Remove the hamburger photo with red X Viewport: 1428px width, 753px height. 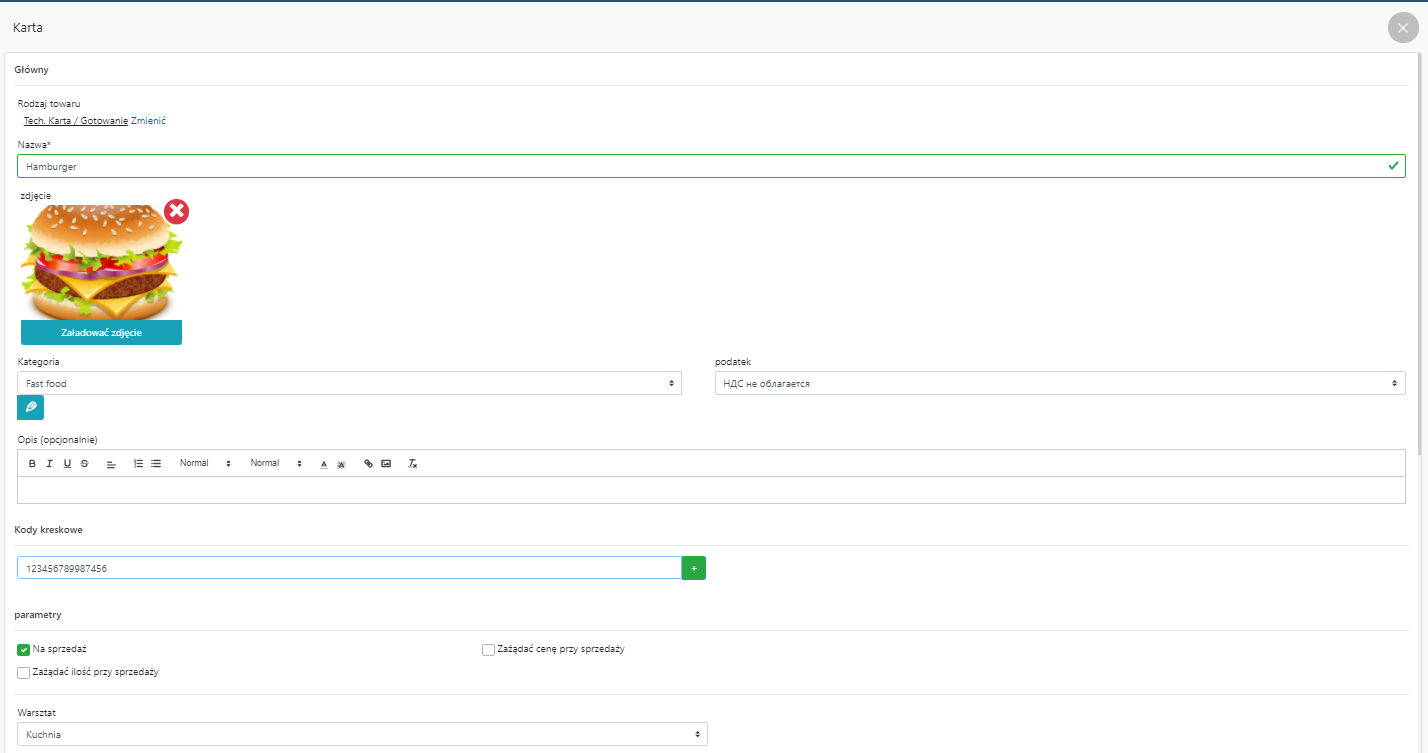(176, 211)
